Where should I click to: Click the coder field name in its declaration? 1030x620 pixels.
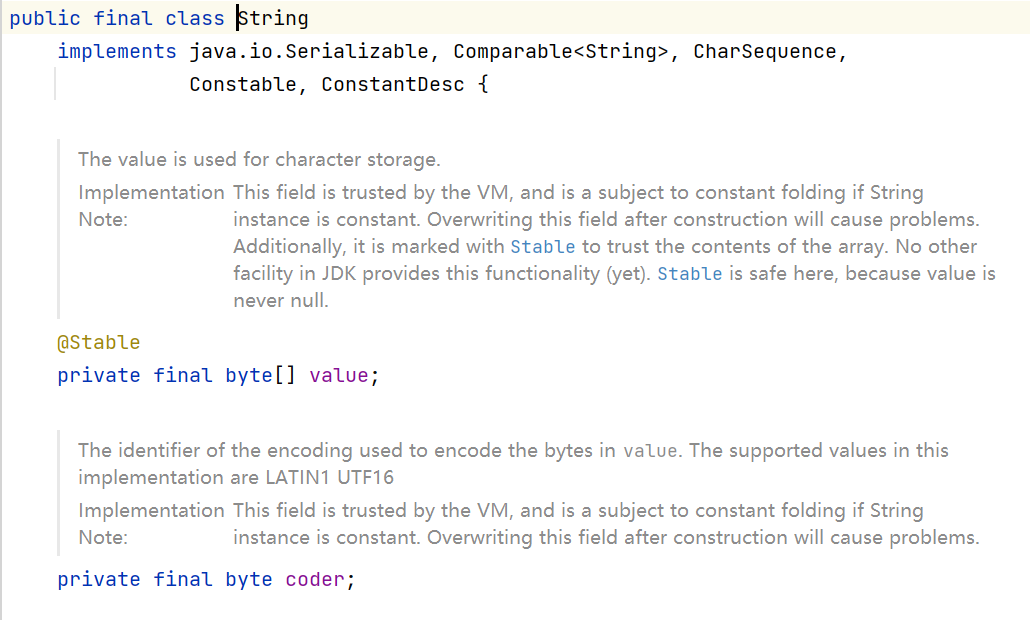pyautogui.click(x=315, y=580)
